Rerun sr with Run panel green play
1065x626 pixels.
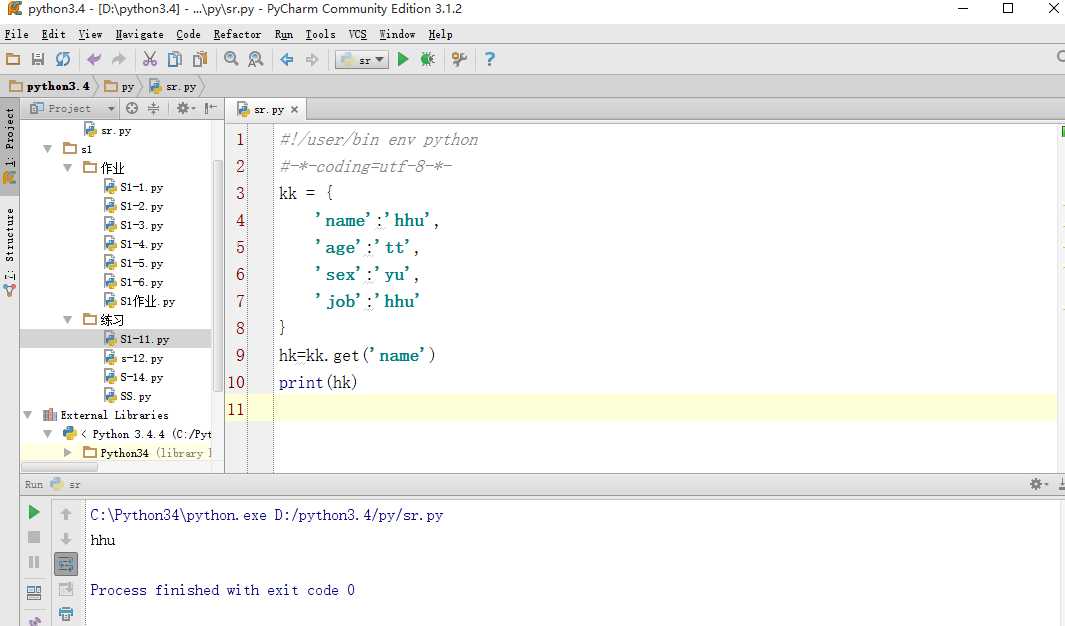coord(34,513)
